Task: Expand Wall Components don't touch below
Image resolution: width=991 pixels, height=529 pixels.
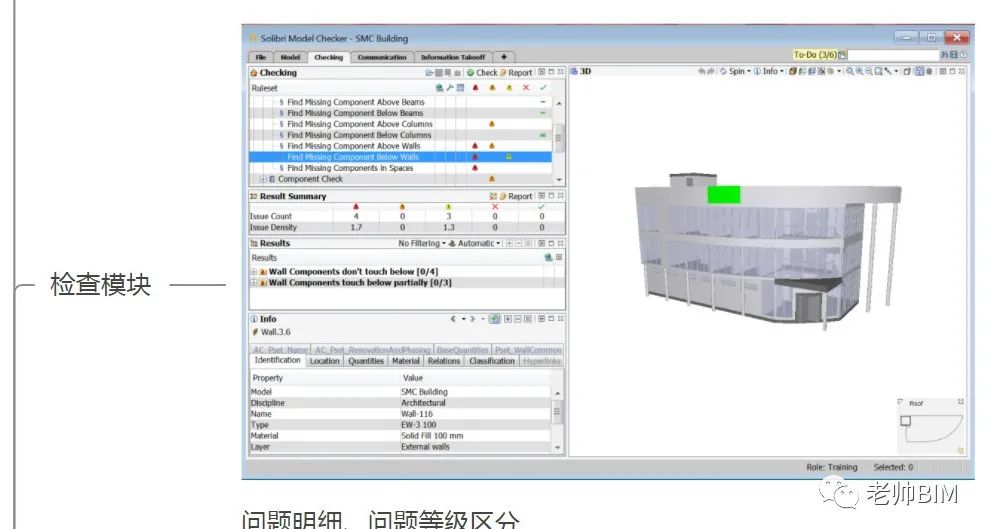Action: point(254,272)
